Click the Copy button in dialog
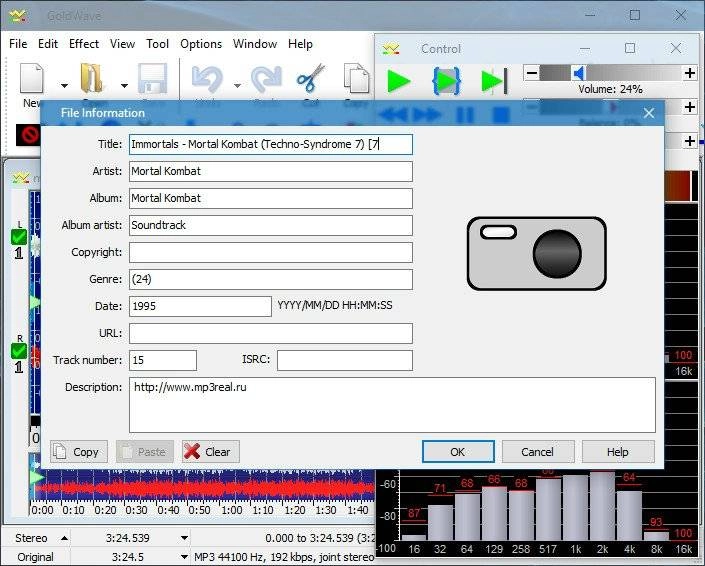The height and width of the screenshot is (566, 705). pos(79,452)
